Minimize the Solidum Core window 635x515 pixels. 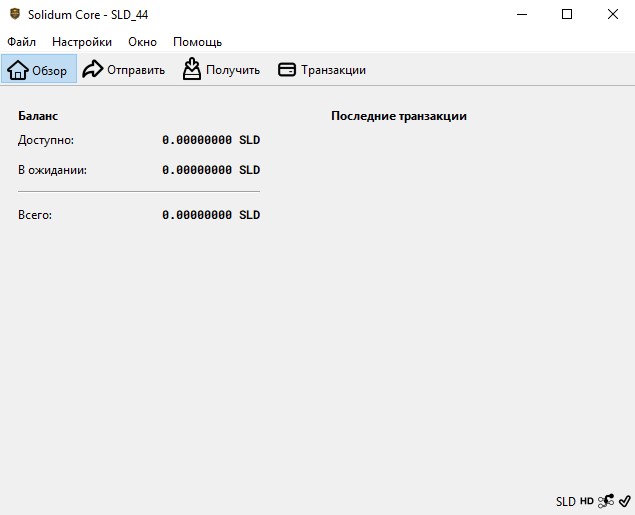[522, 14]
